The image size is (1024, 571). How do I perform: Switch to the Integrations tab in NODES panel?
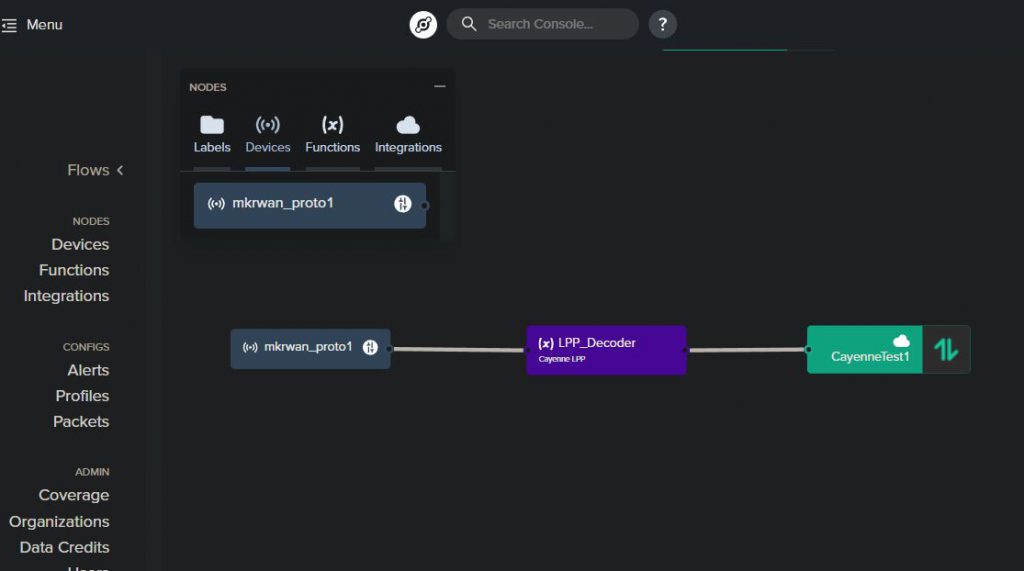point(408,135)
